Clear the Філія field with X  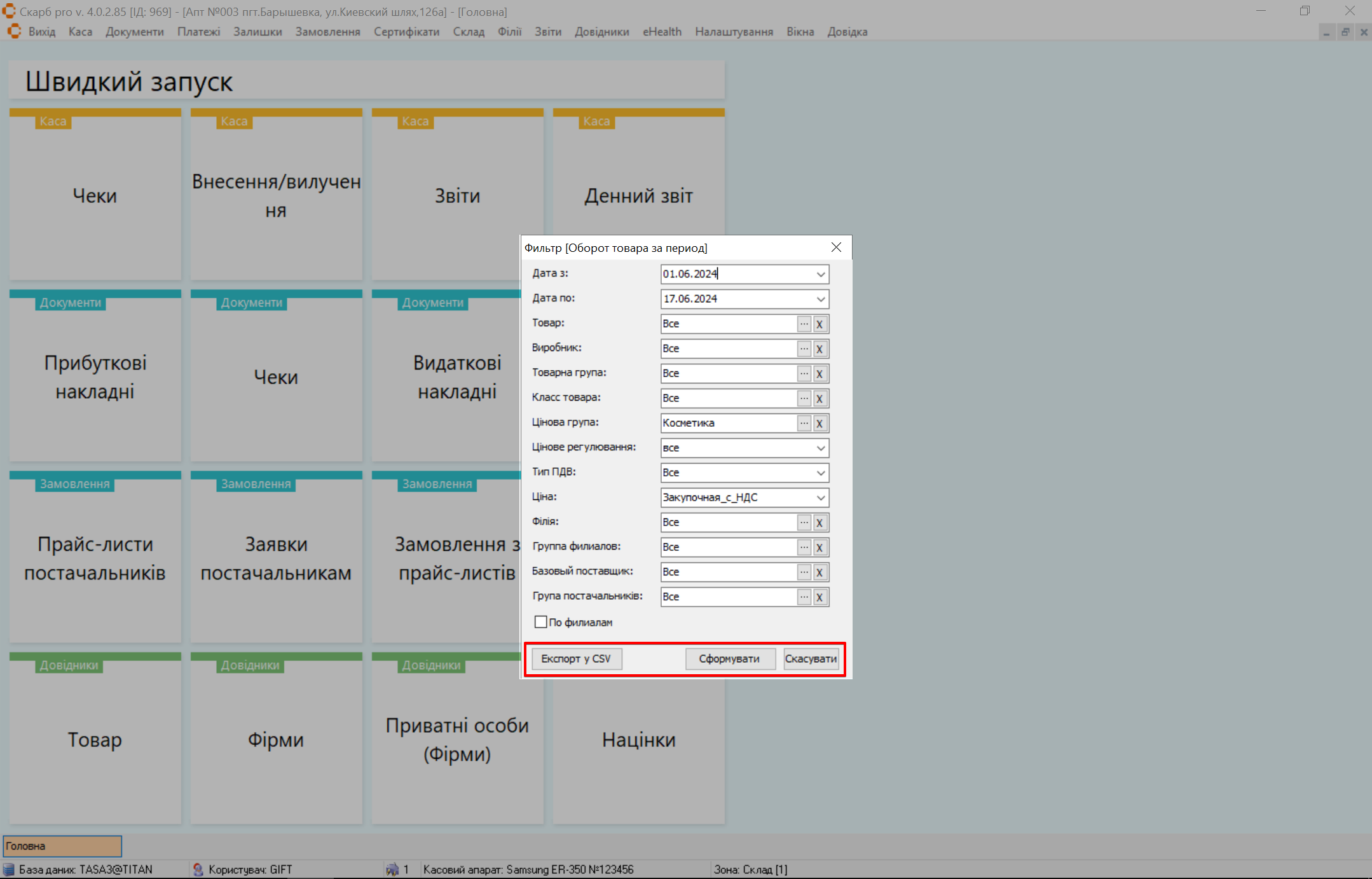(x=820, y=522)
